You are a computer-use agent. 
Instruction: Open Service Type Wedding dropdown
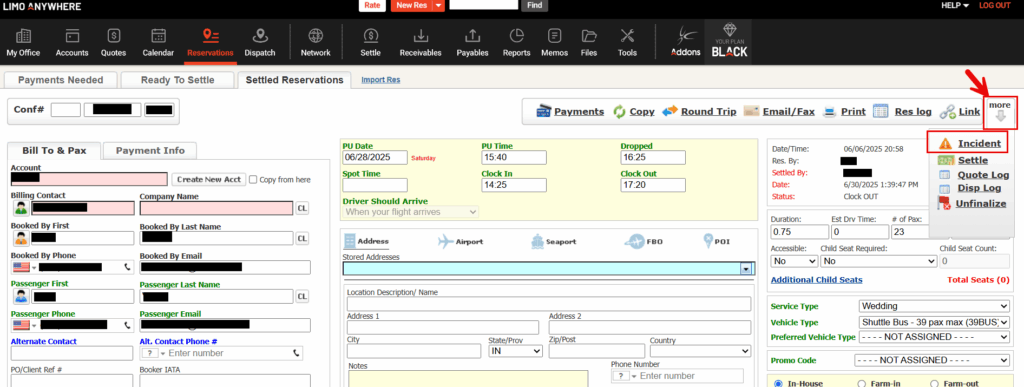pyautogui.click(x=935, y=306)
